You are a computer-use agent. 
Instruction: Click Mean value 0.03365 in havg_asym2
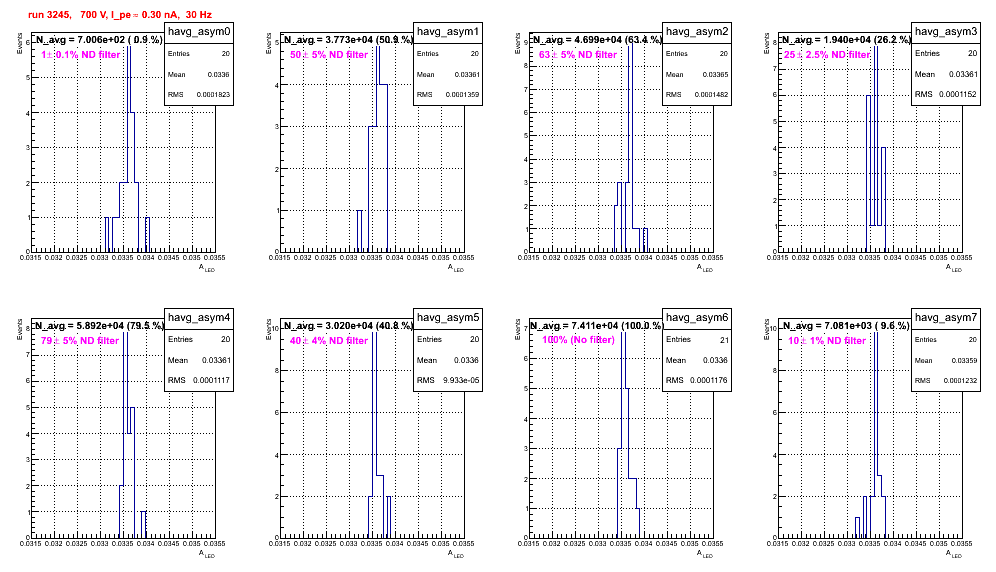click(x=715, y=74)
